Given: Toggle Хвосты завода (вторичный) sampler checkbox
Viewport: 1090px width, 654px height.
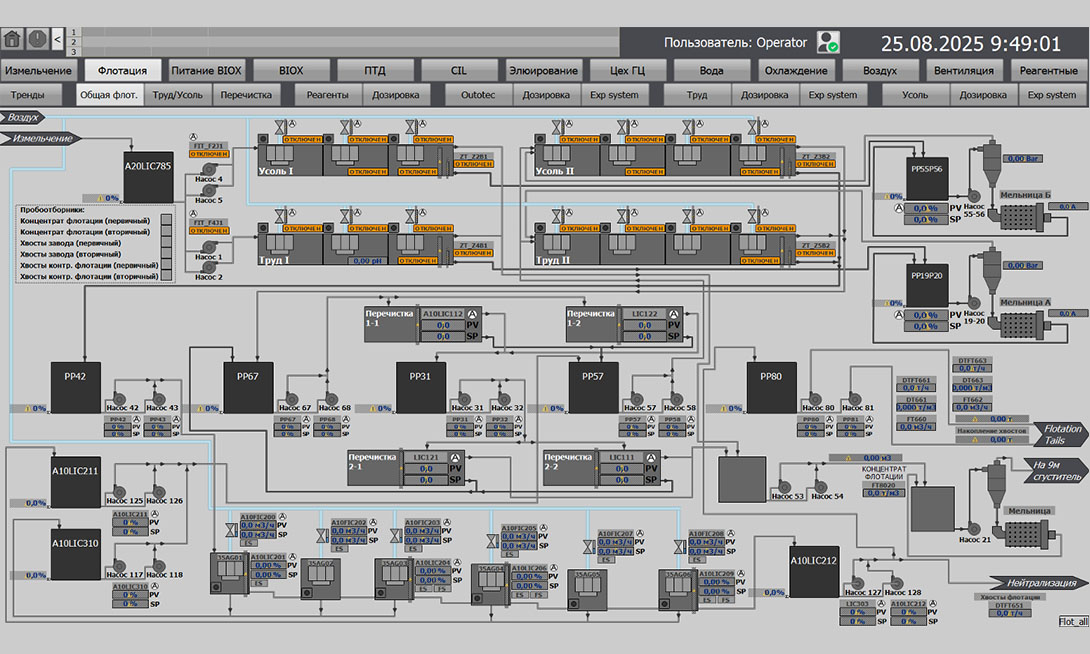Looking at the screenshot, I should (x=166, y=254).
